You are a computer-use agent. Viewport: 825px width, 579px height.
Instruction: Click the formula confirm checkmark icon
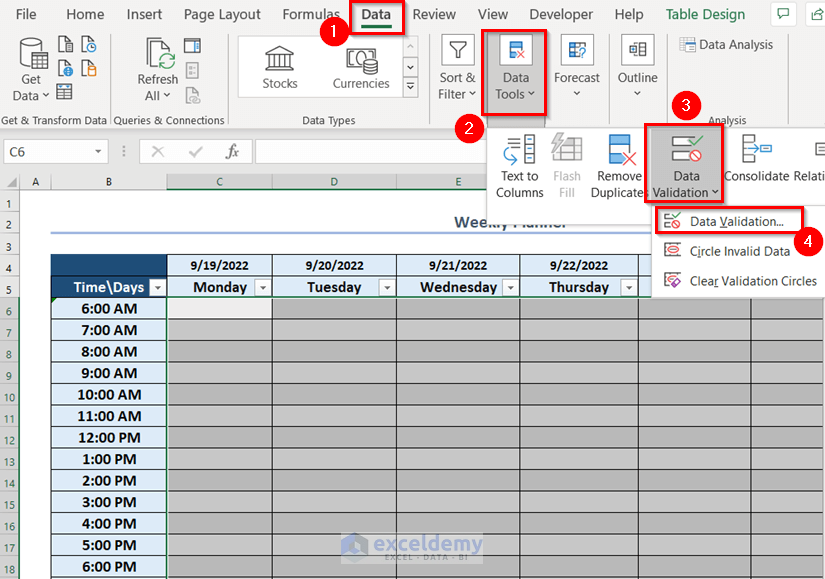point(195,152)
